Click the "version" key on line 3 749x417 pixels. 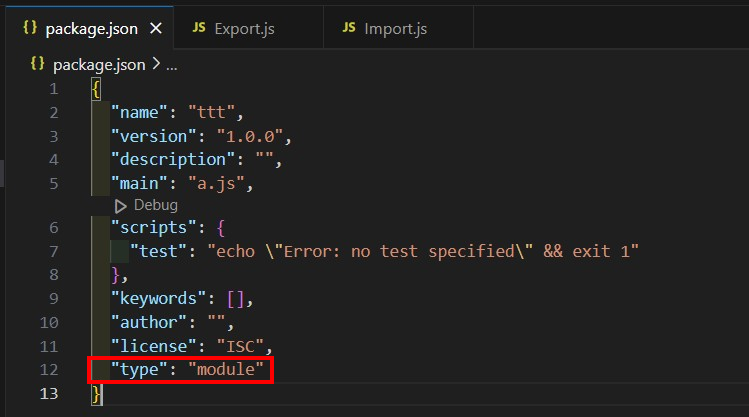point(153,137)
